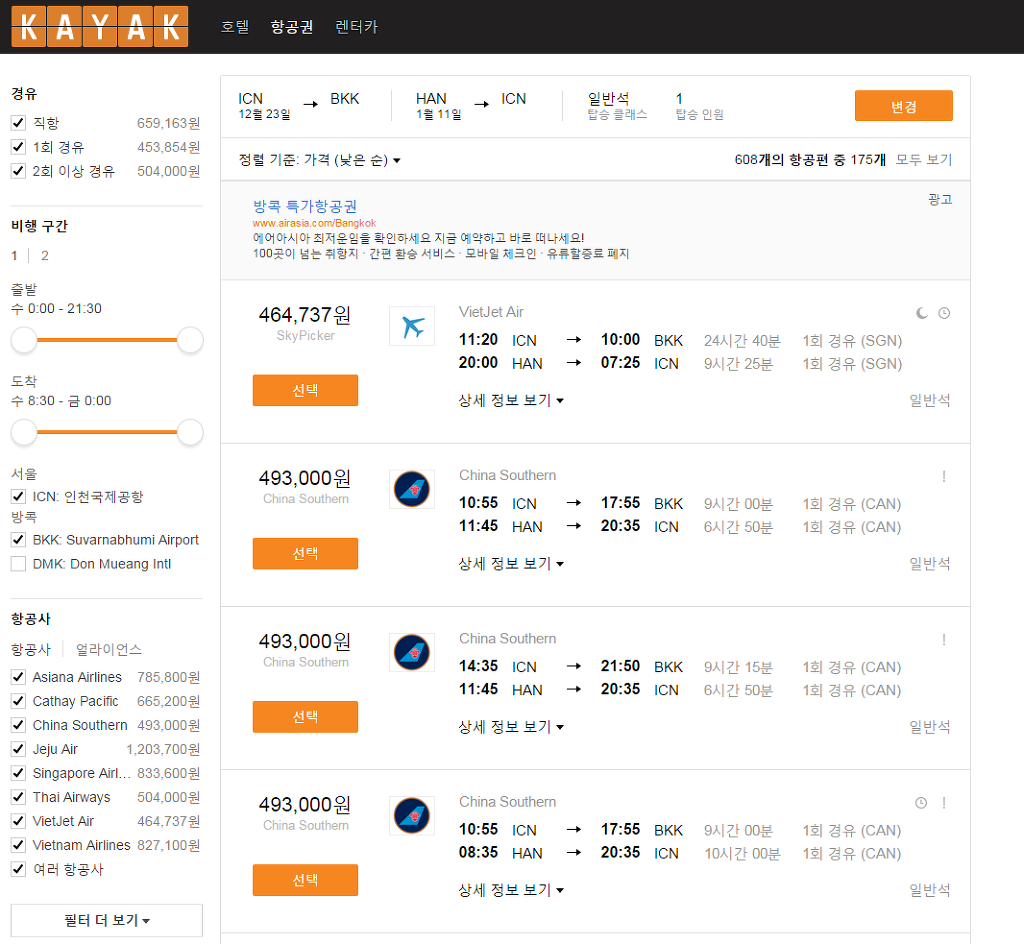Click China Southern logo on 08:35 HAN return flight
Screen dimensions: 1024x944
tap(412, 815)
